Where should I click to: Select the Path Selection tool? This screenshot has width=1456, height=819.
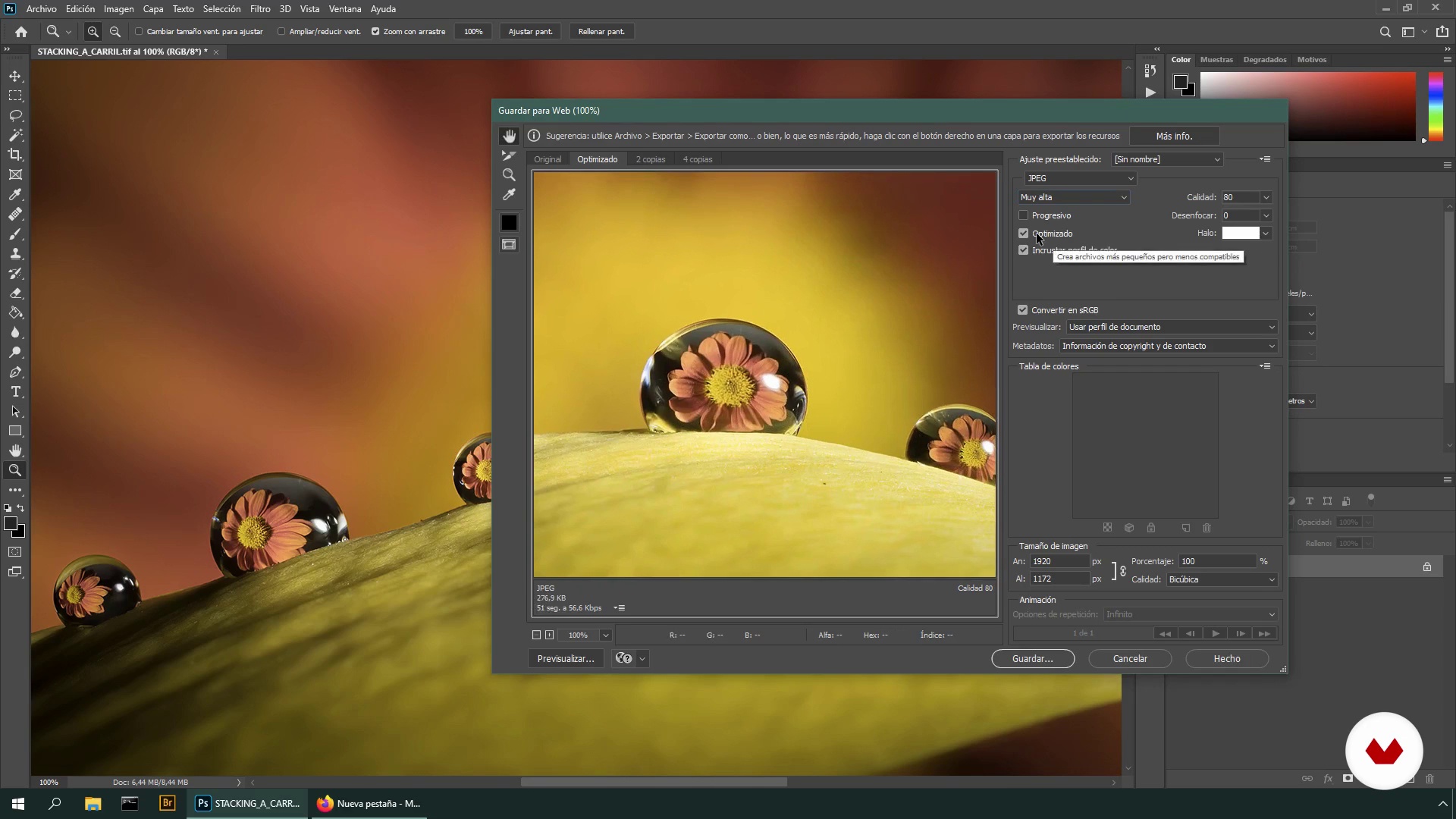click(15, 412)
